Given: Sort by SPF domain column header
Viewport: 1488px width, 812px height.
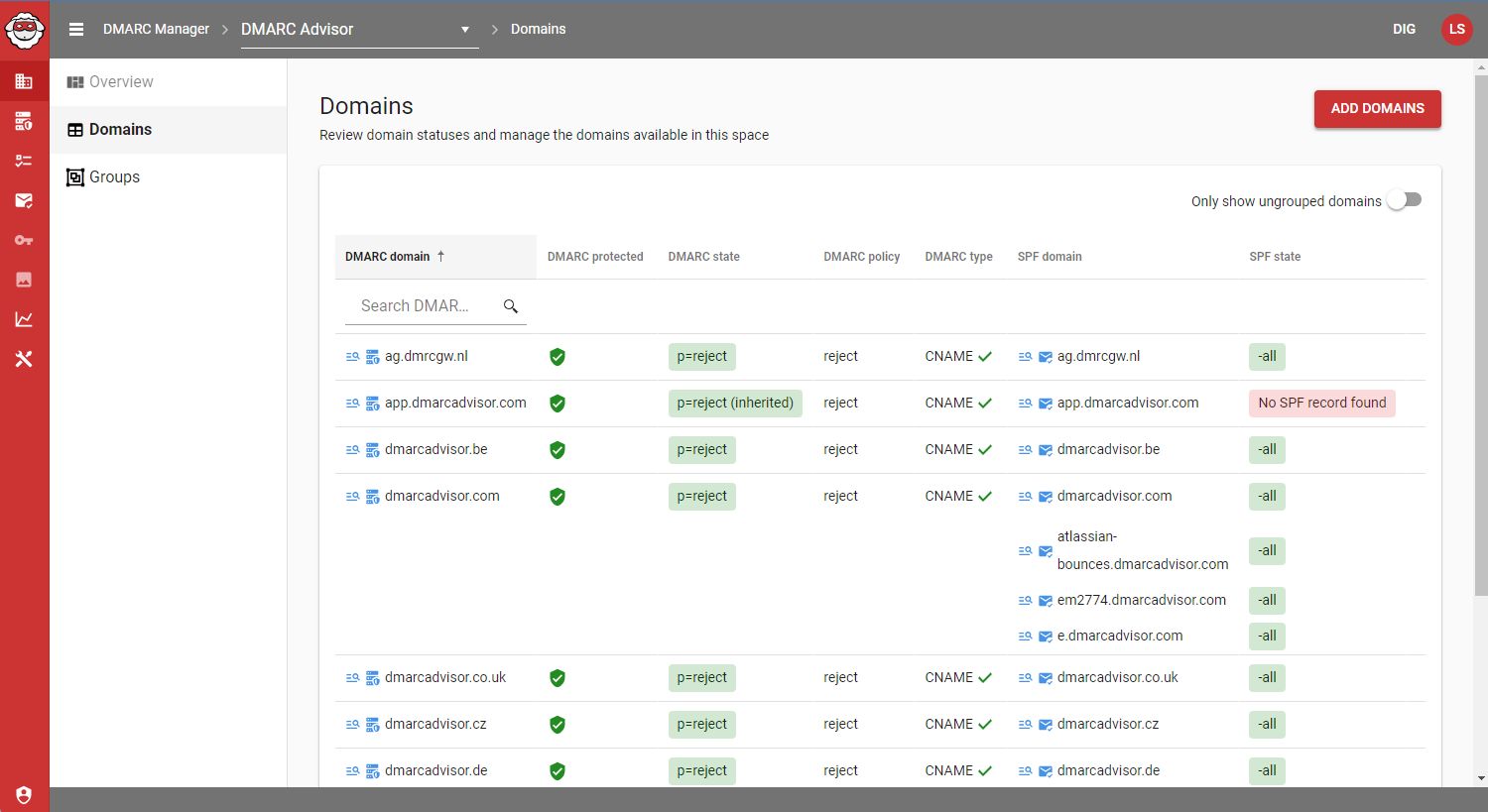Looking at the screenshot, I should coord(1050,257).
